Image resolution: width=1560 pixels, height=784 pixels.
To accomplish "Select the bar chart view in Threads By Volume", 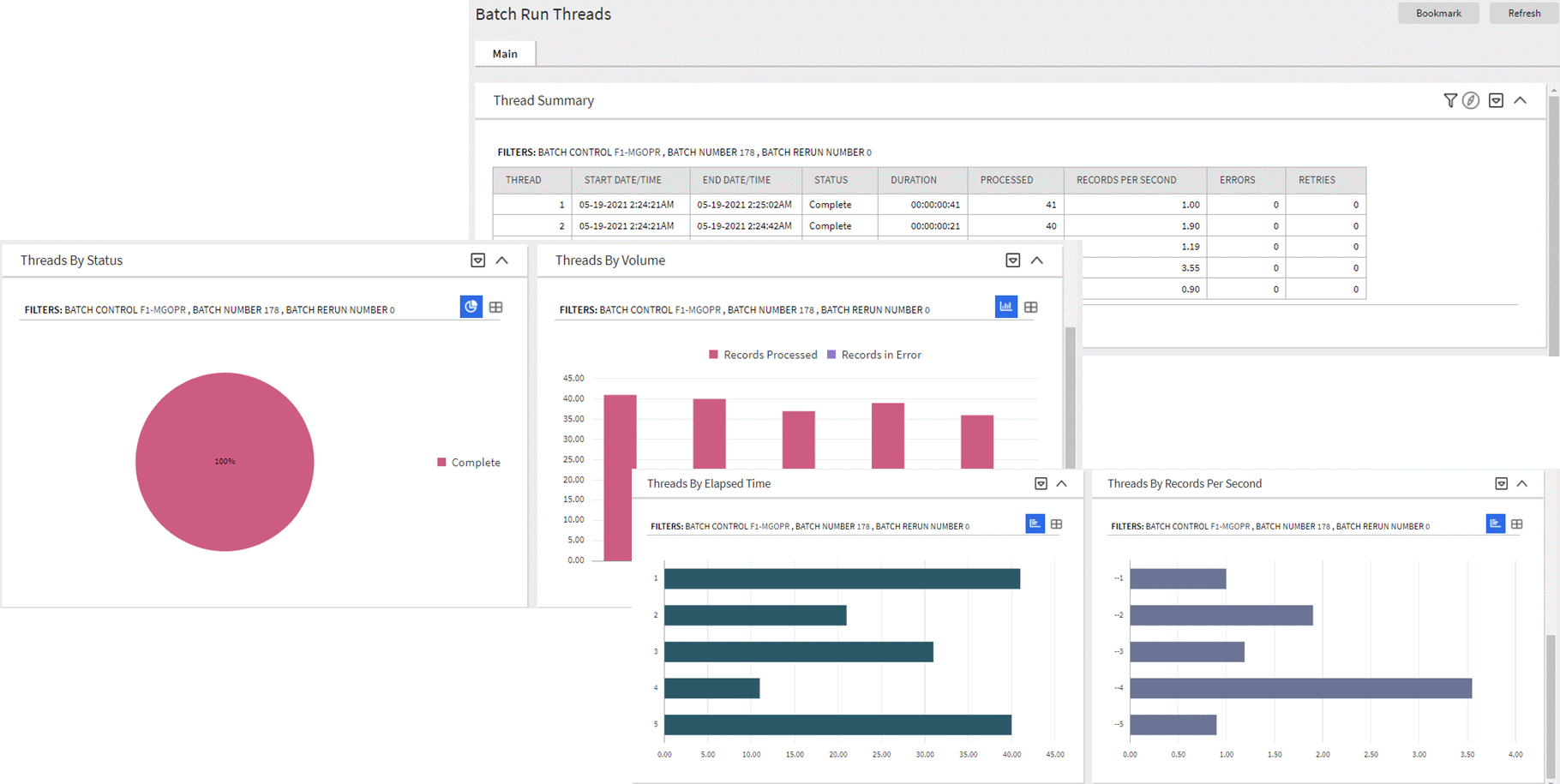I will 1005,306.
